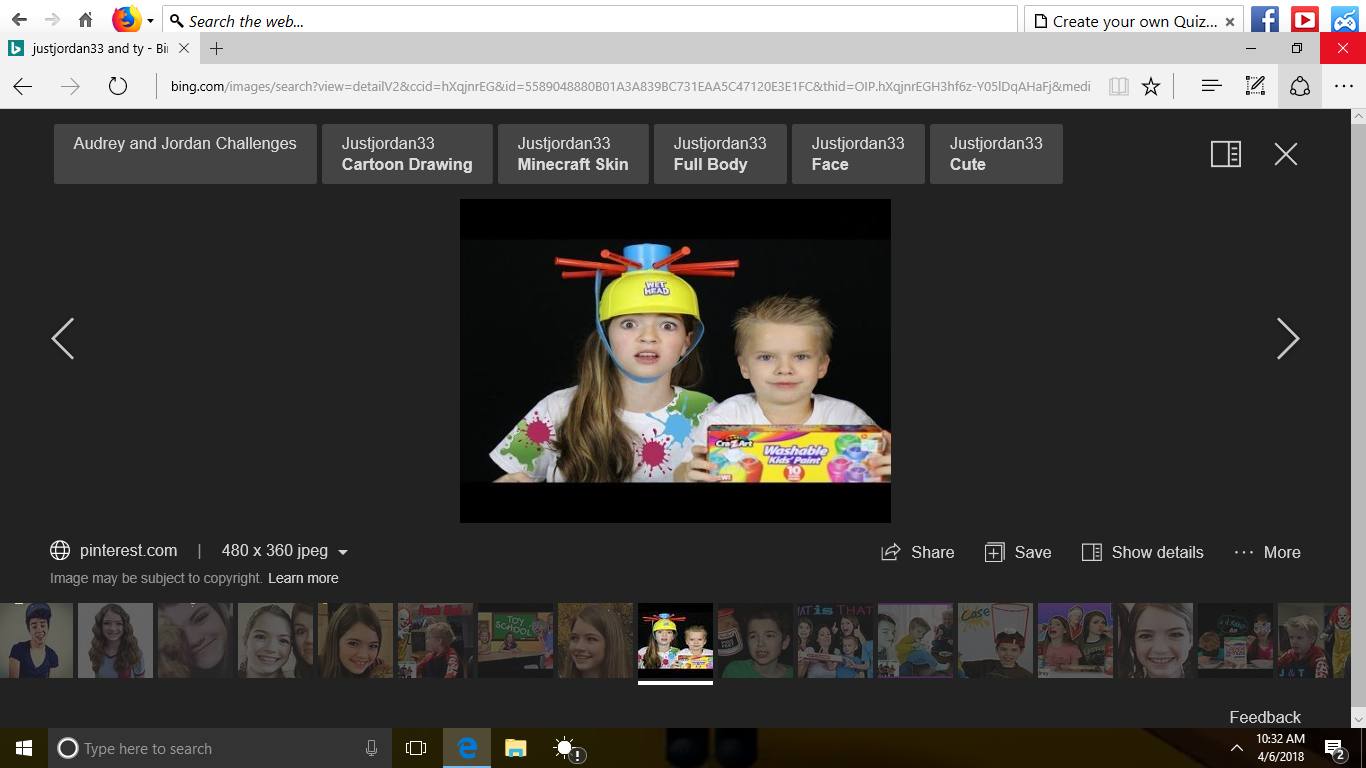Select Justjordan33 Full Body suggestion
Screen dimensions: 1366x768
click(x=720, y=154)
